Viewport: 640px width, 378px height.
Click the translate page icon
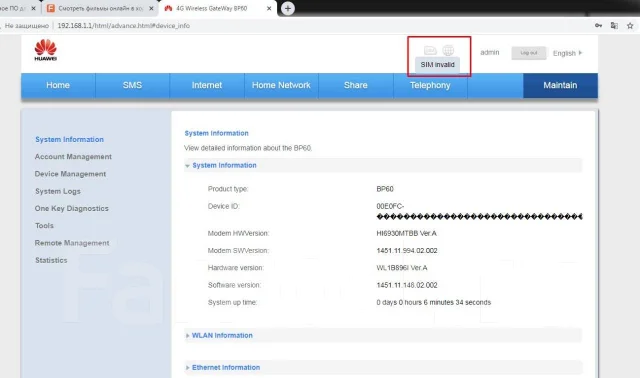click(614, 25)
